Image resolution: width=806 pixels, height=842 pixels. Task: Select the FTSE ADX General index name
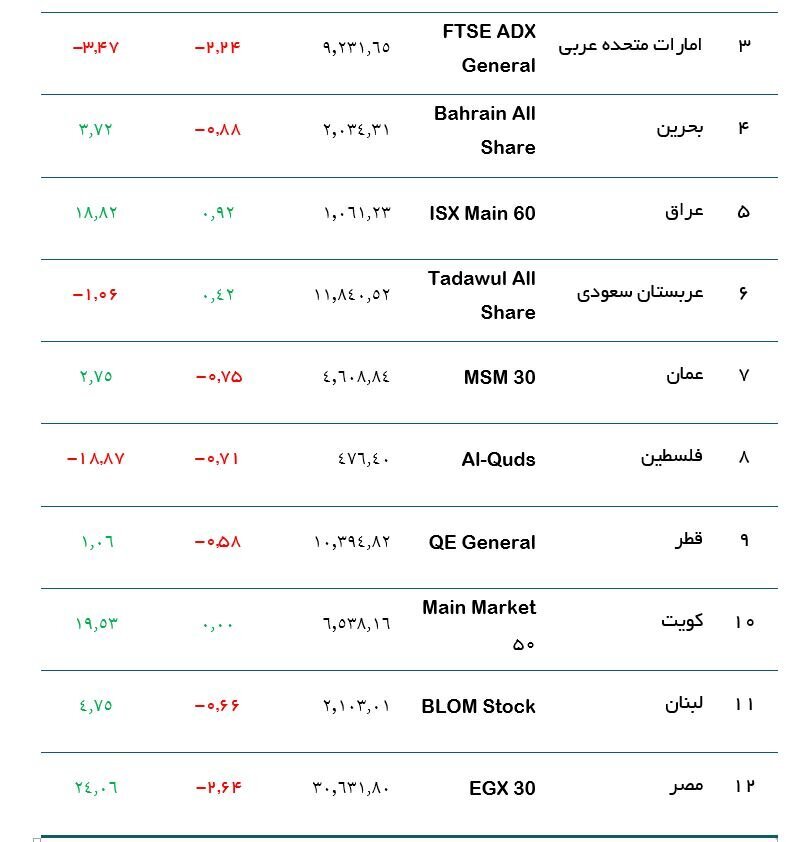[489, 48]
